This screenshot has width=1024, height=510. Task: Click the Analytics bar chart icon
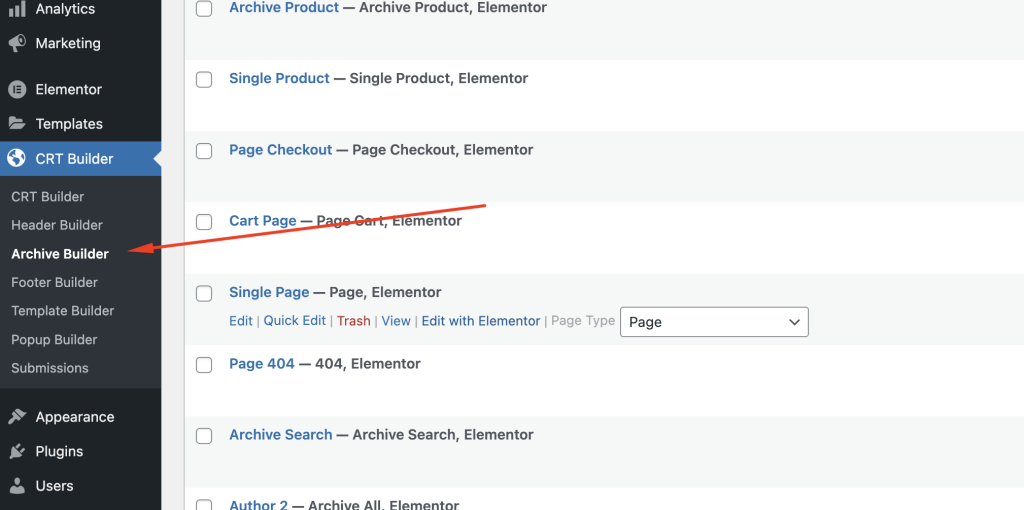point(17,9)
